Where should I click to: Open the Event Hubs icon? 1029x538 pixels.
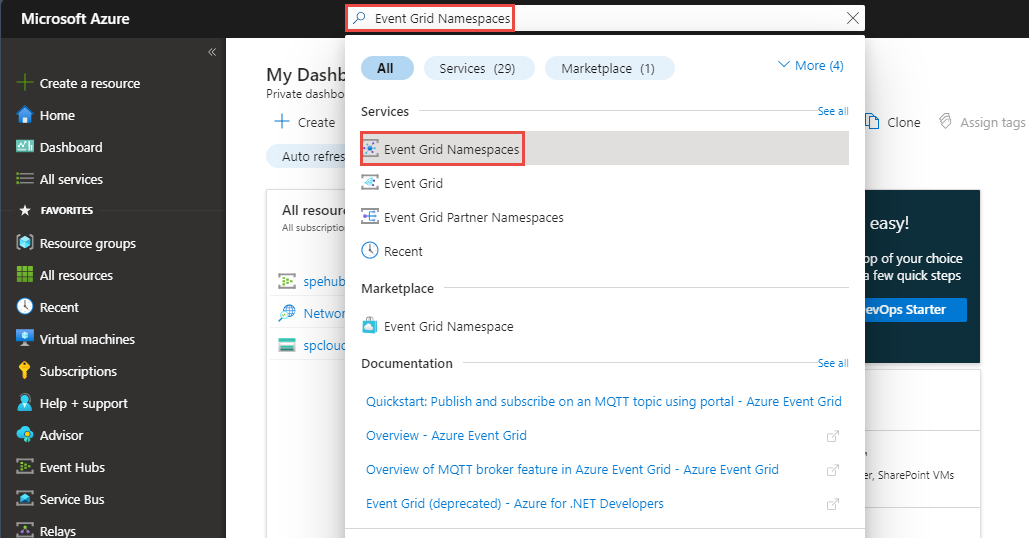point(25,466)
